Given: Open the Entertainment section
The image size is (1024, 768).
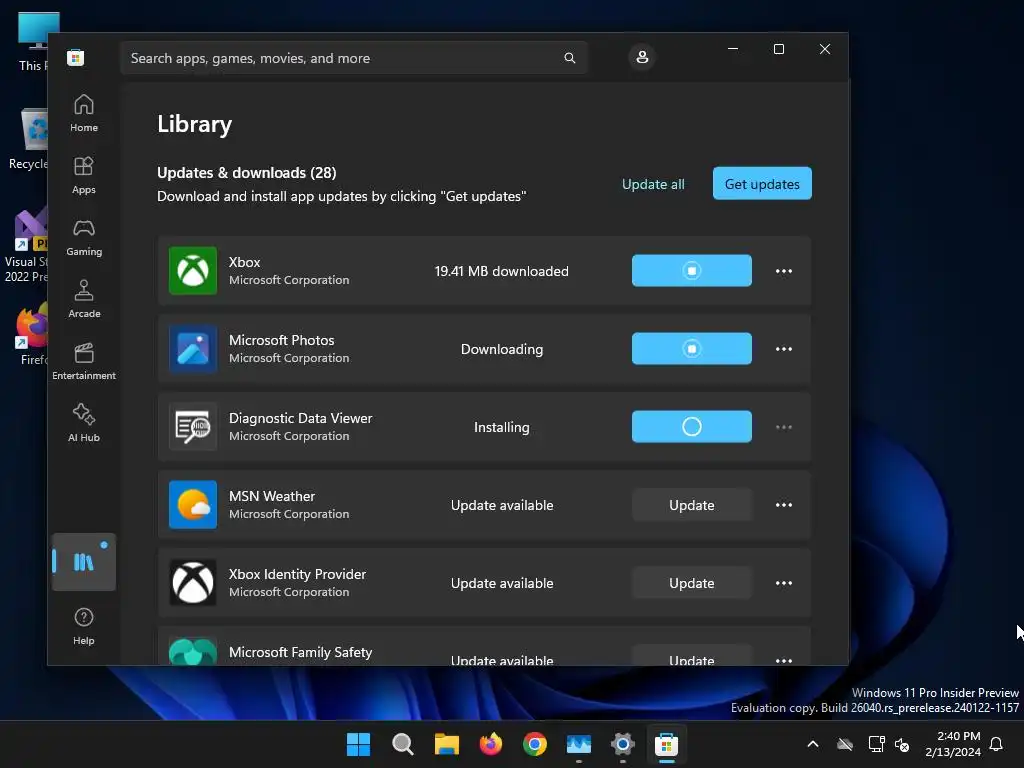Looking at the screenshot, I should click(x=84, y=362).
